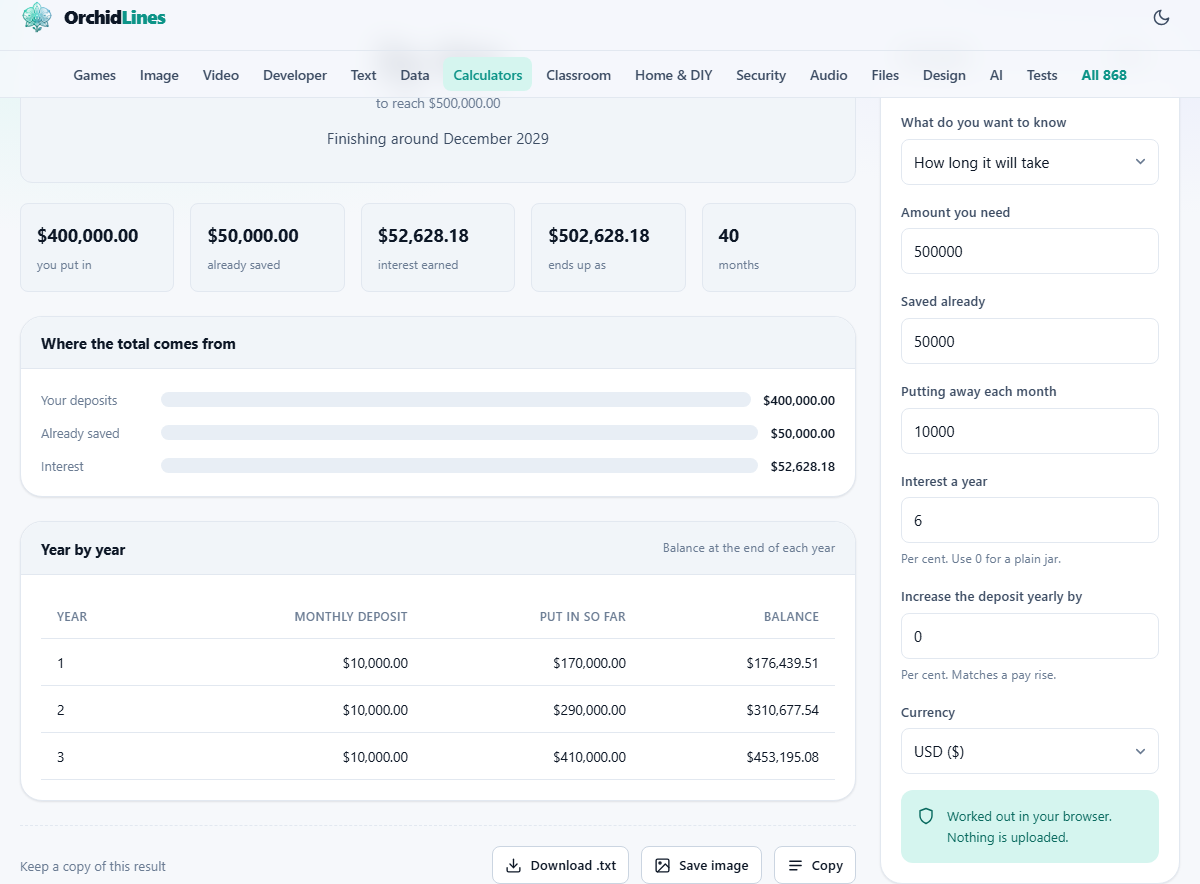
Task: Click the 'Where the total comes from' heading
Action: (x=138, y=343)
